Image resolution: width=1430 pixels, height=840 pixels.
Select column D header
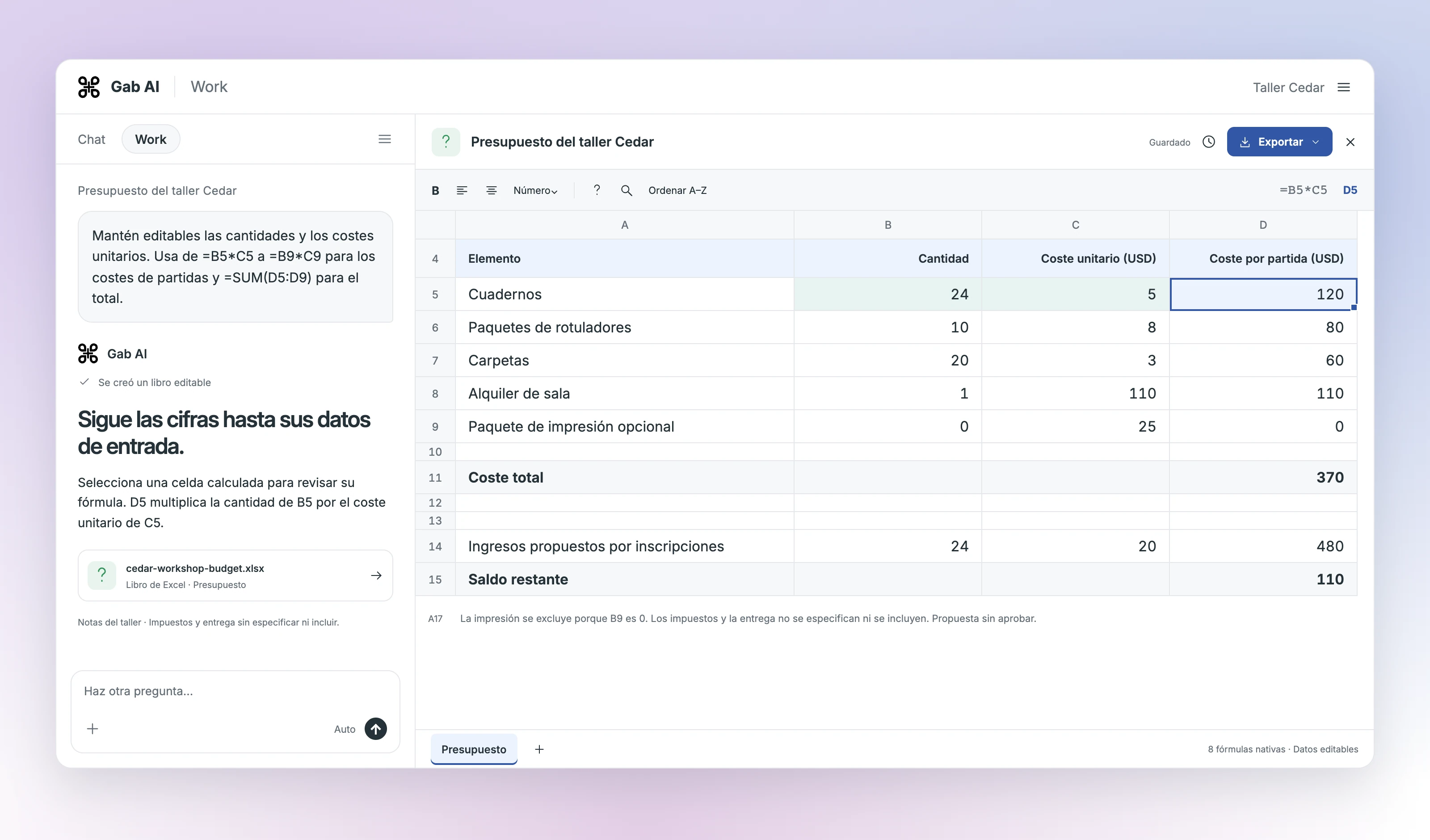click(x=1263, y=225)
